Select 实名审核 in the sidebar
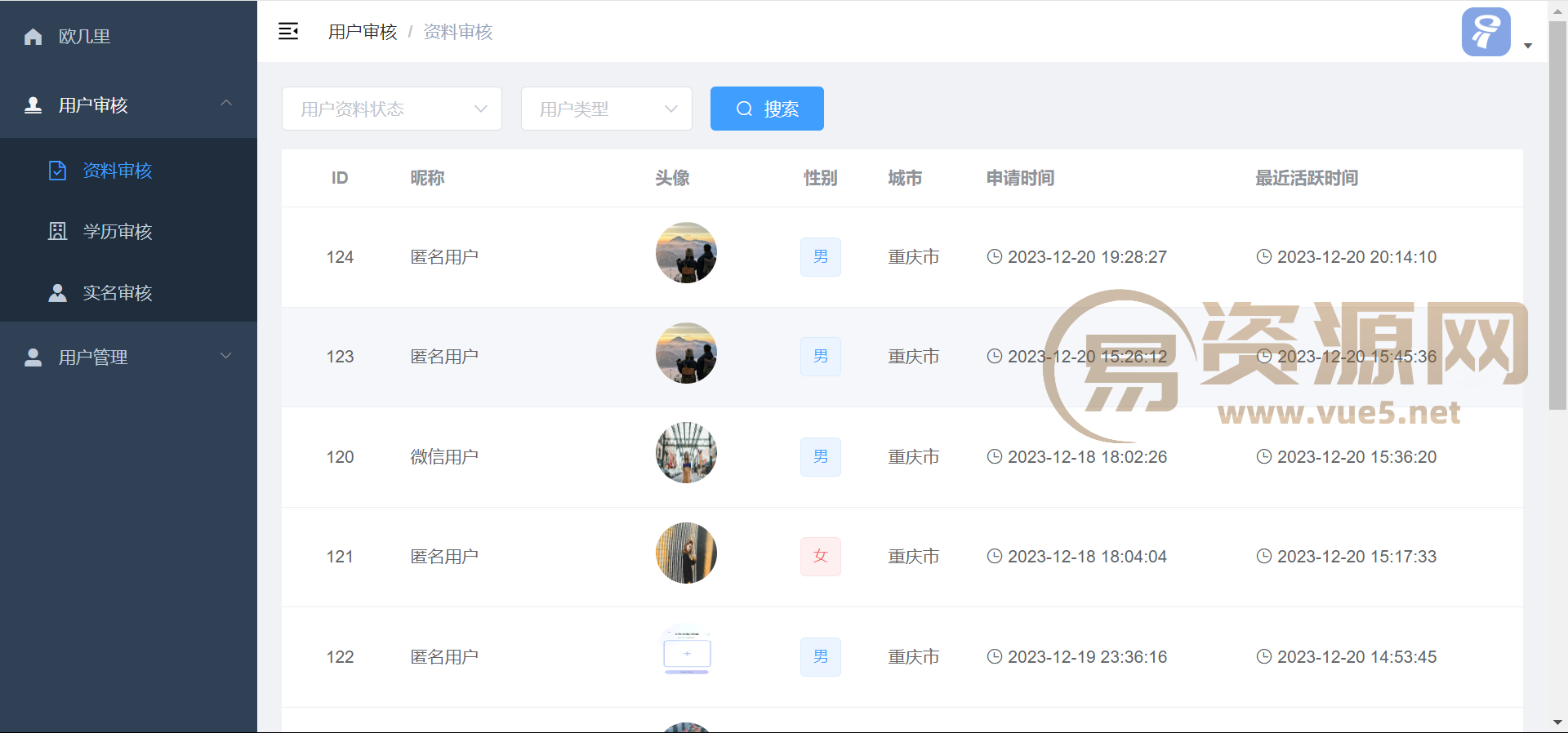1568x733 pixels. coord(128,293)
